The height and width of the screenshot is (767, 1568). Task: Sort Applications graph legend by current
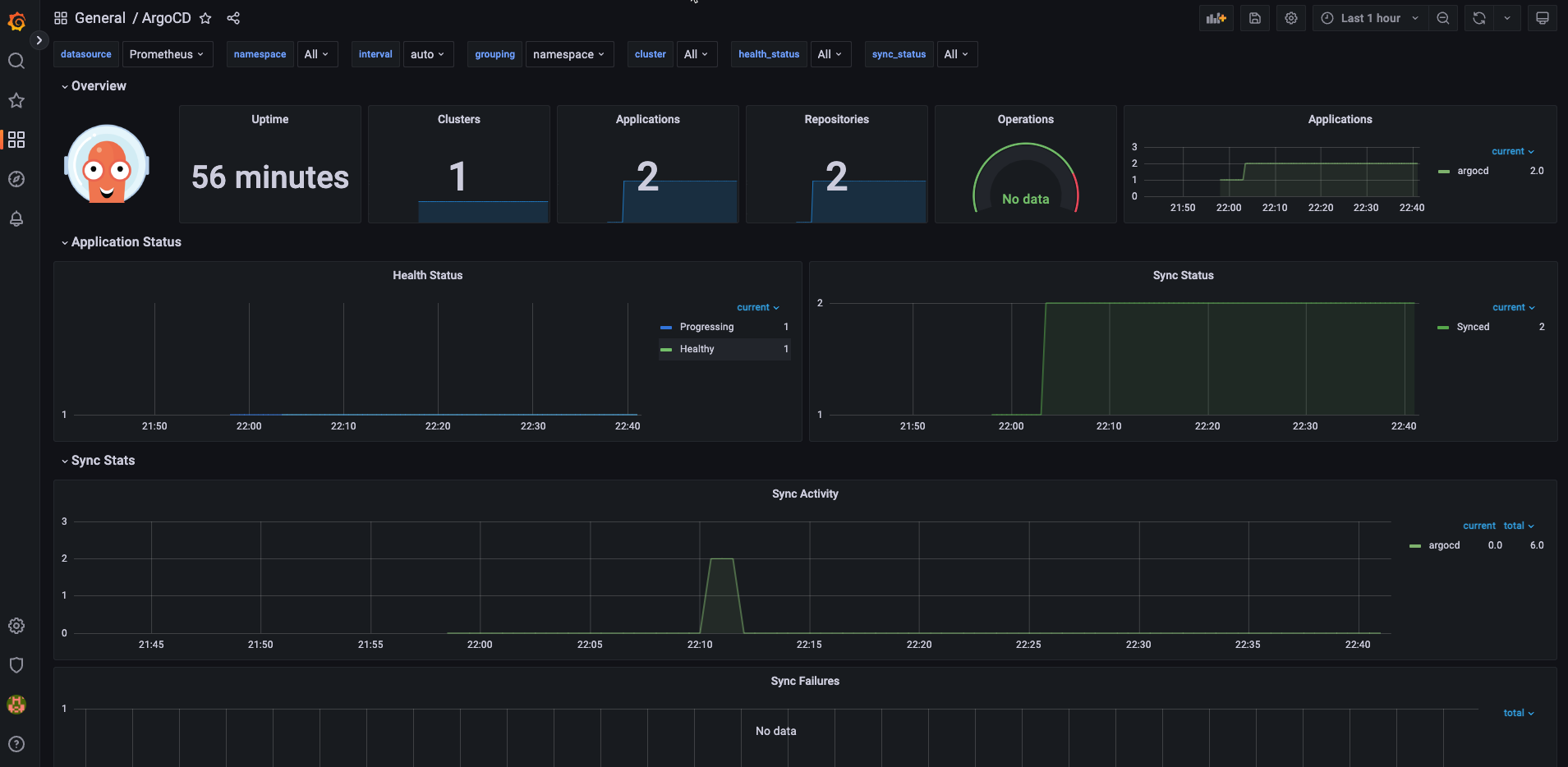1512,151
